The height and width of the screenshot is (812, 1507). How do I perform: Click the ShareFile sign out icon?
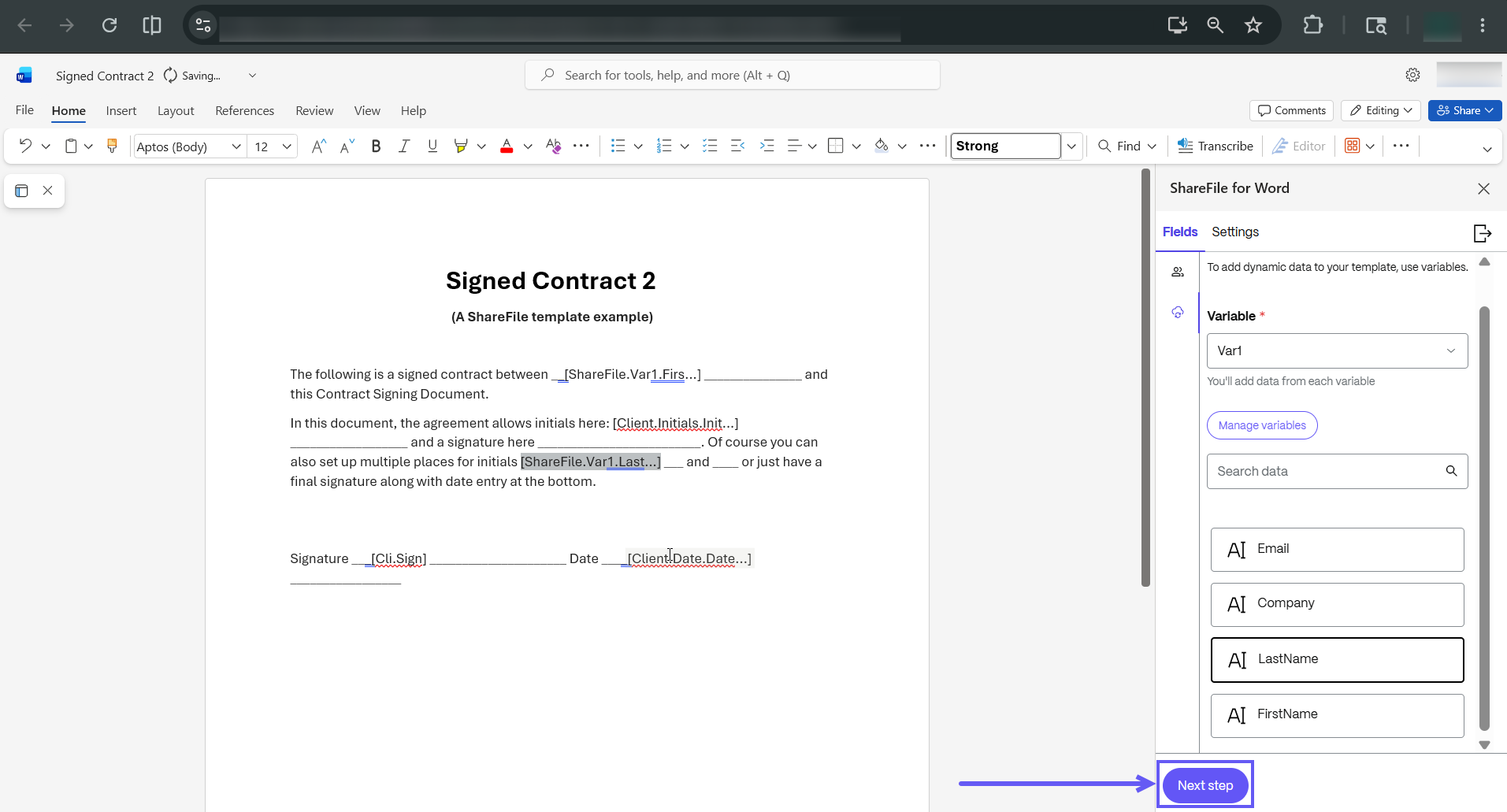coord(1482,233)
